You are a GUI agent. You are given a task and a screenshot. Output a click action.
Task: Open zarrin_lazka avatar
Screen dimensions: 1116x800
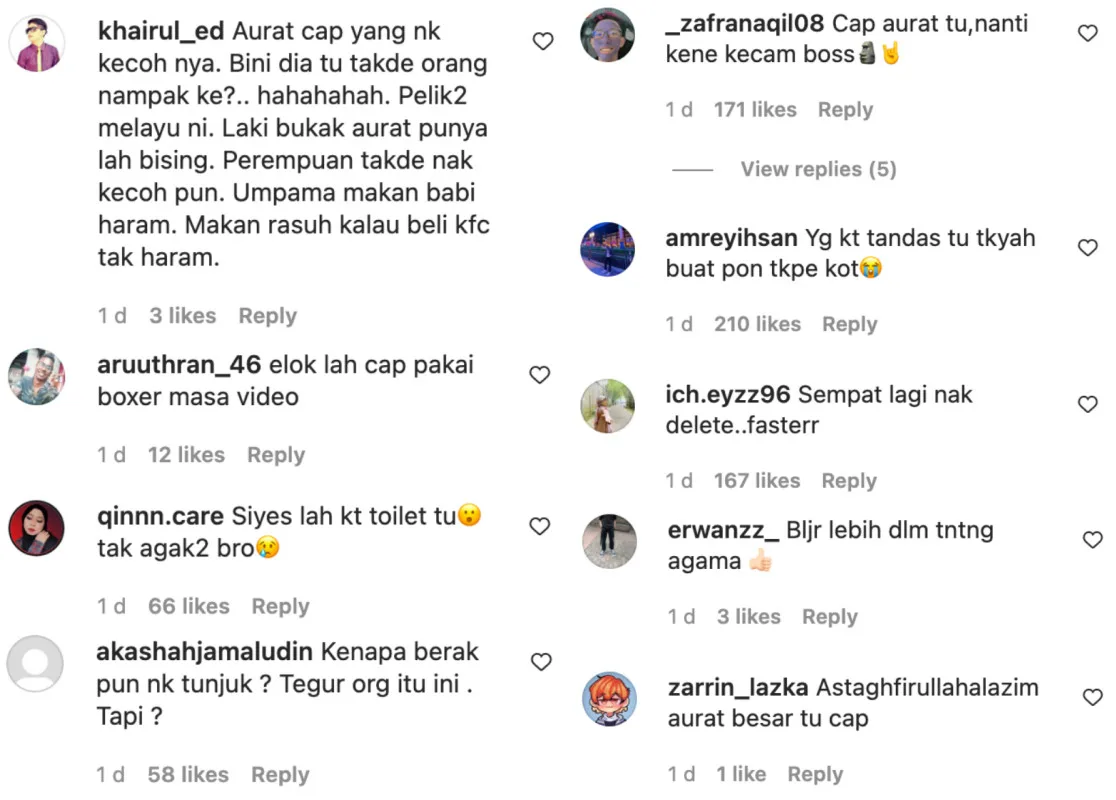tap(609, 698)
